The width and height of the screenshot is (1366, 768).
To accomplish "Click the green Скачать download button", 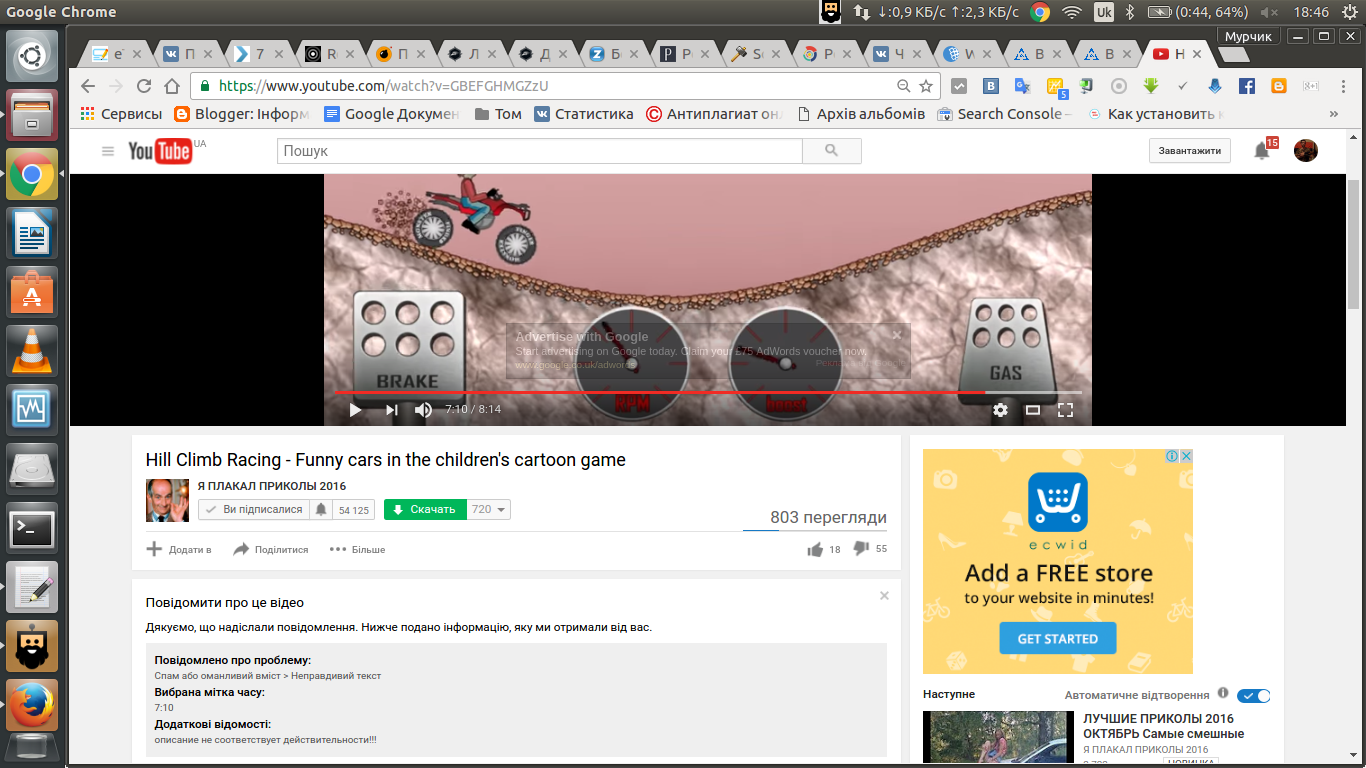I will 425,510.
